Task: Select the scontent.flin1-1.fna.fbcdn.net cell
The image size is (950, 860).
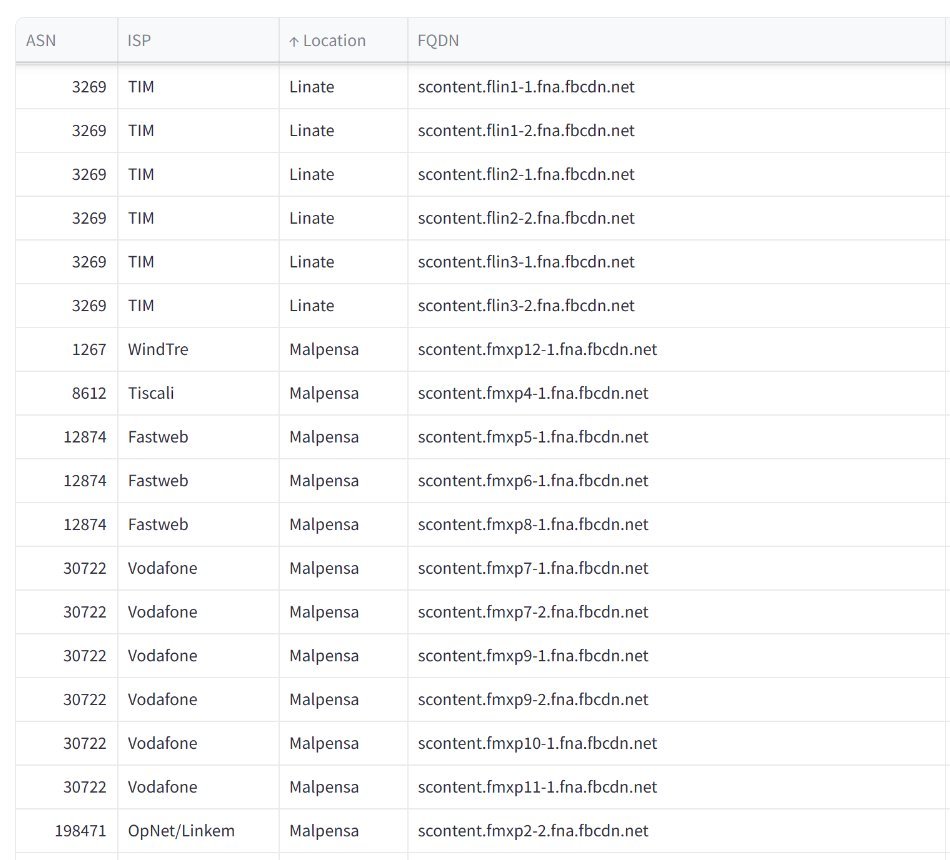Action: tap(526, 87)
